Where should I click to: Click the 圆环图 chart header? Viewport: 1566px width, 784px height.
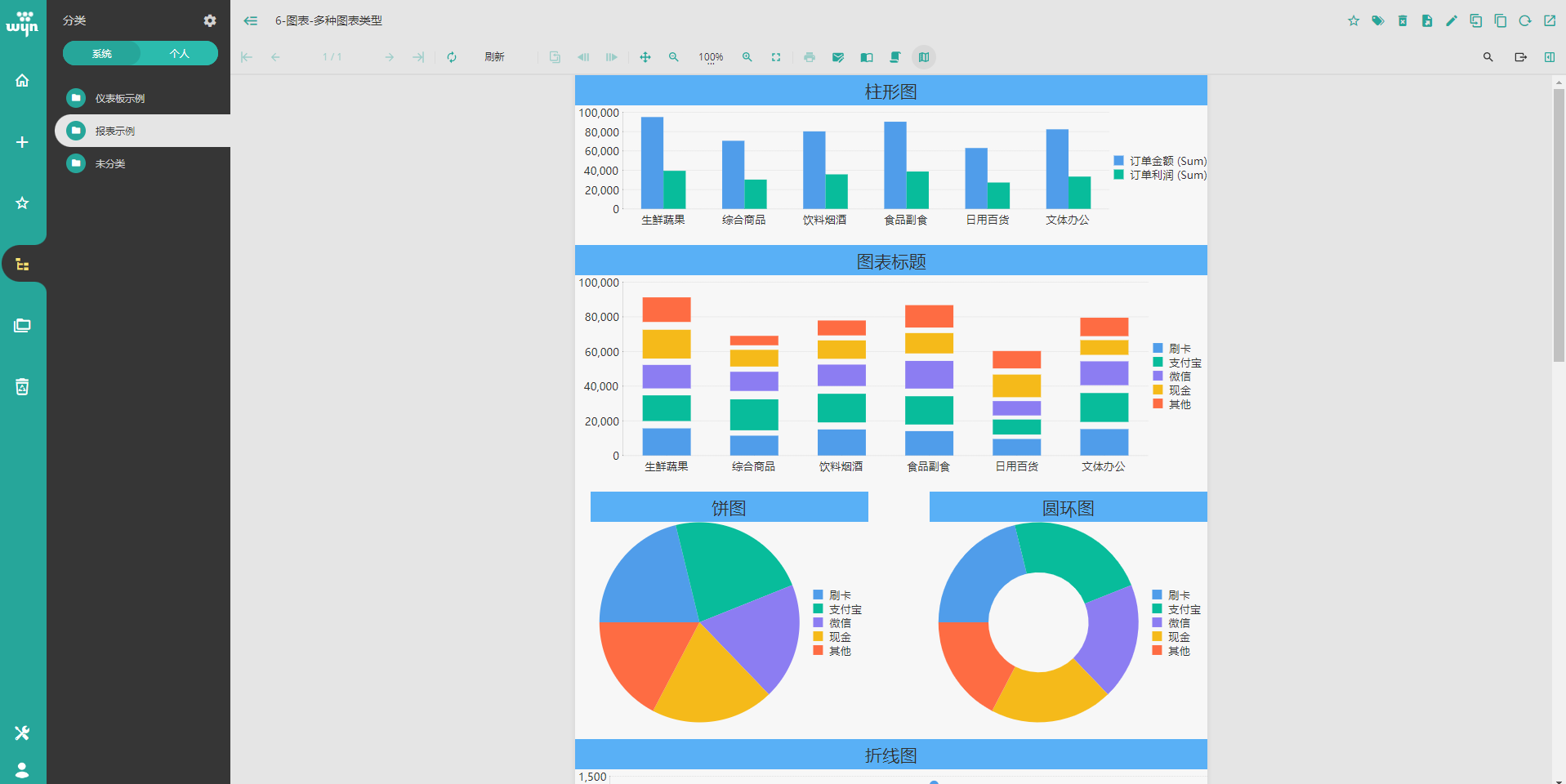(x=1069, y=508)
